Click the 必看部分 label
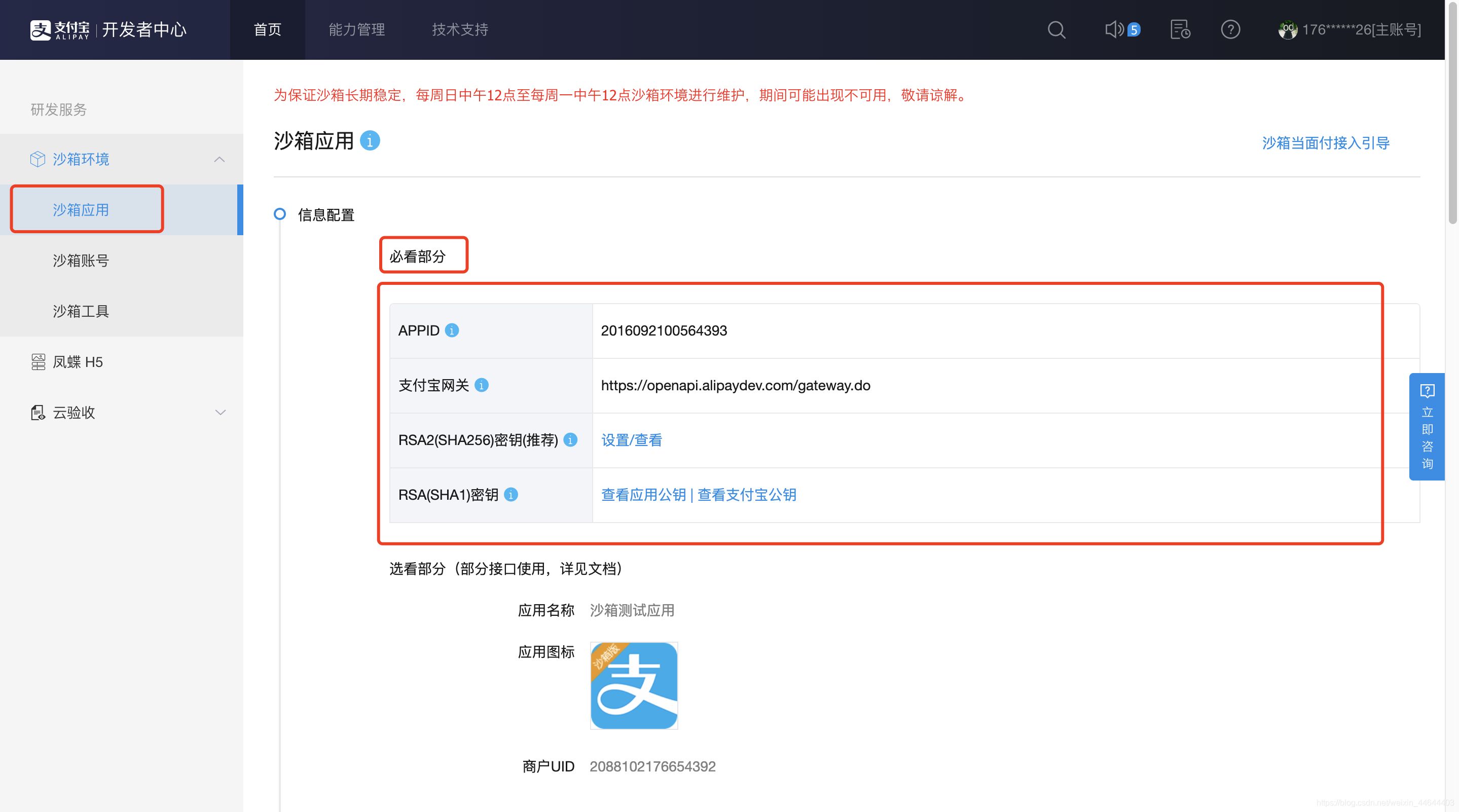The image size is (1459, 812). point(417,256)
